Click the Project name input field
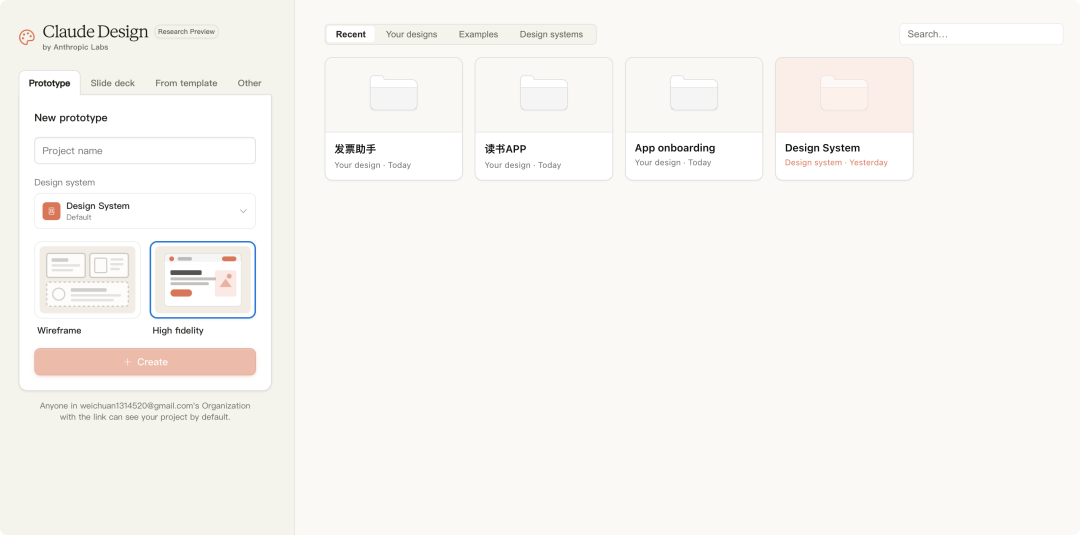The height and width of the screenshot is (535, 1080). (x=145, y=151)
